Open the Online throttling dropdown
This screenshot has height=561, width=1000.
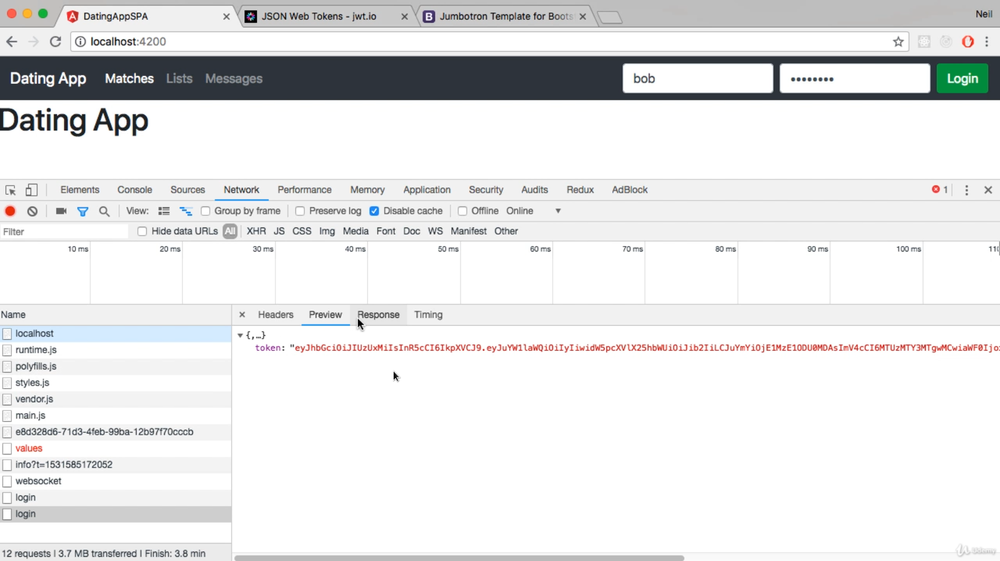pos(534,211)
